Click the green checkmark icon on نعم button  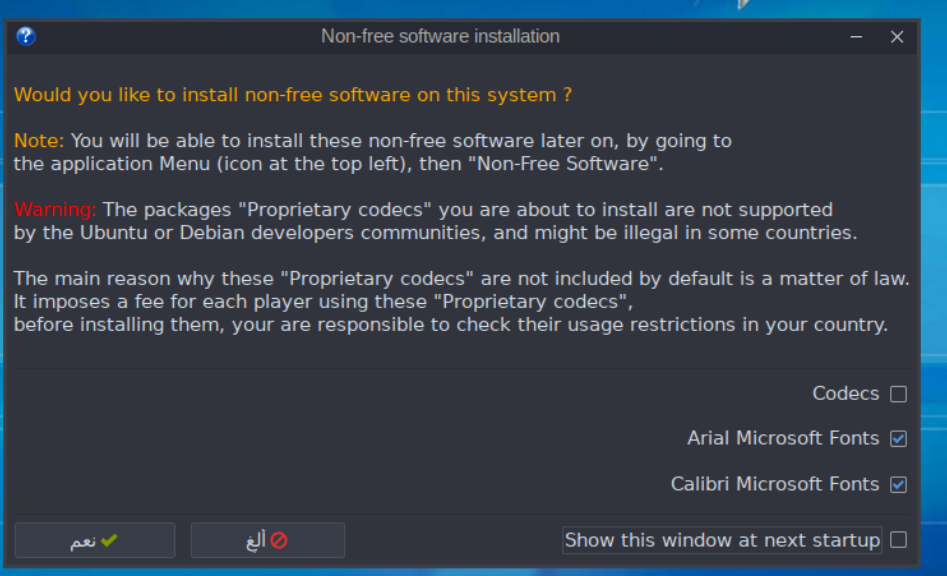point(110,540)
